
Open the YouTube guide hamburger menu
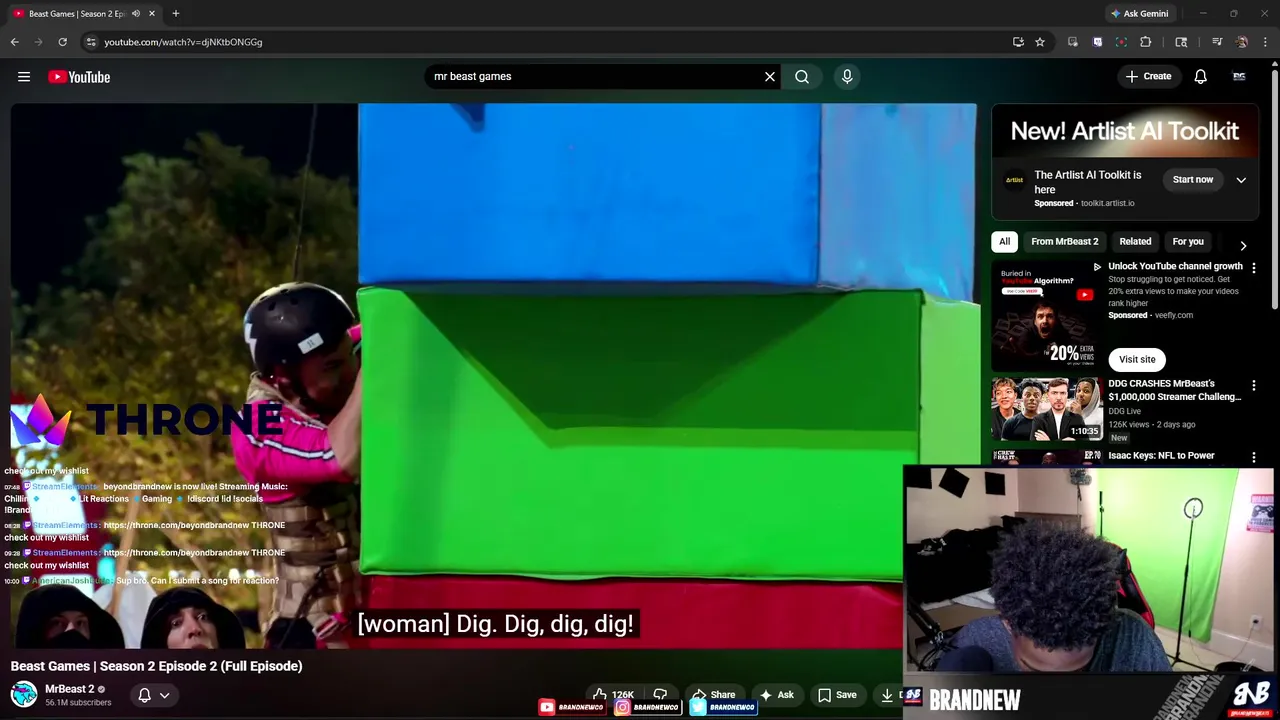click(24, 77)
